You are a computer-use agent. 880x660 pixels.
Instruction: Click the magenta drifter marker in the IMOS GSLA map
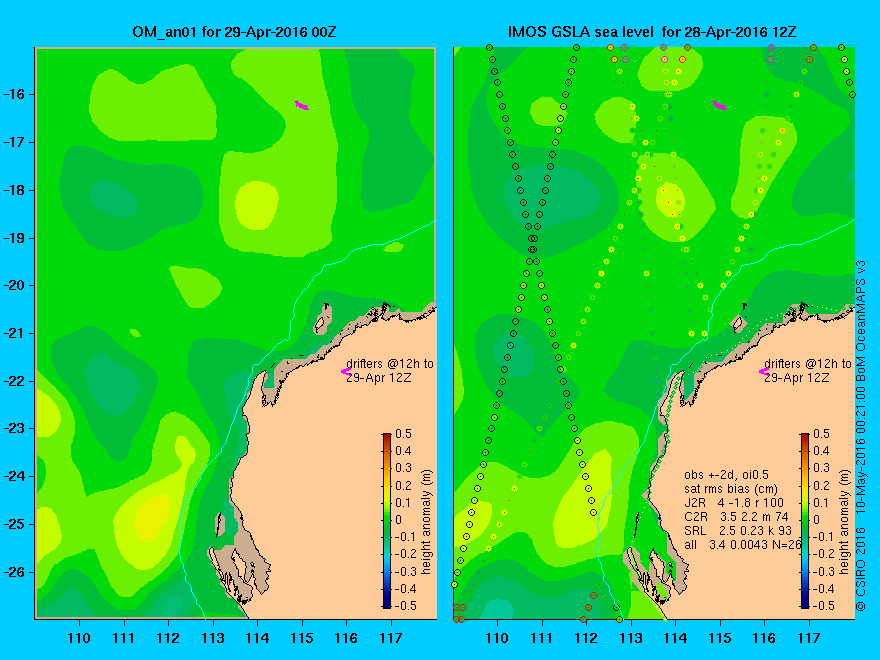719,105
